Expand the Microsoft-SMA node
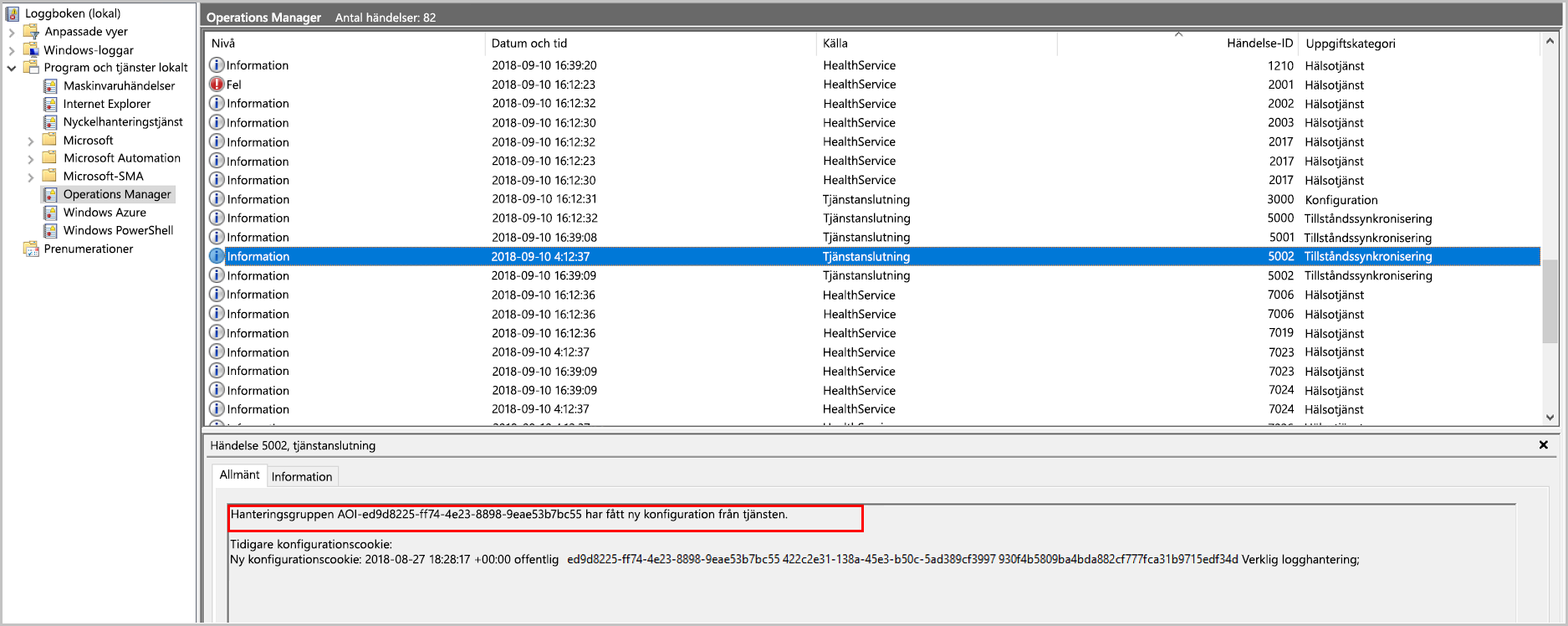Screen dimensions: 1568x626 tap(31, 177)
